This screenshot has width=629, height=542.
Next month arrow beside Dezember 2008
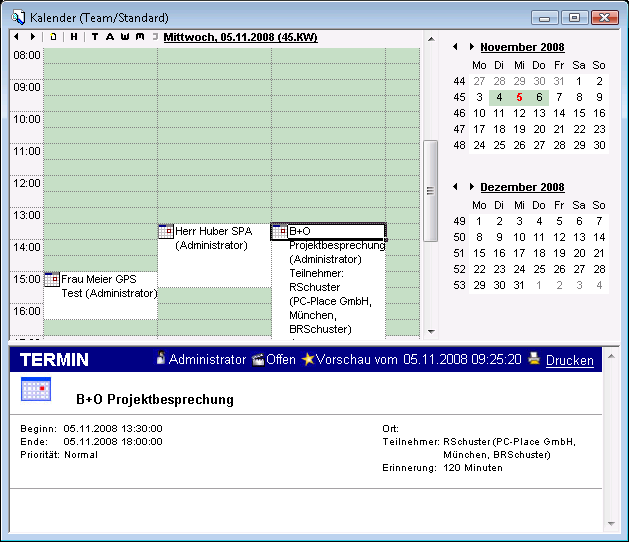click(x=472, y=187)
